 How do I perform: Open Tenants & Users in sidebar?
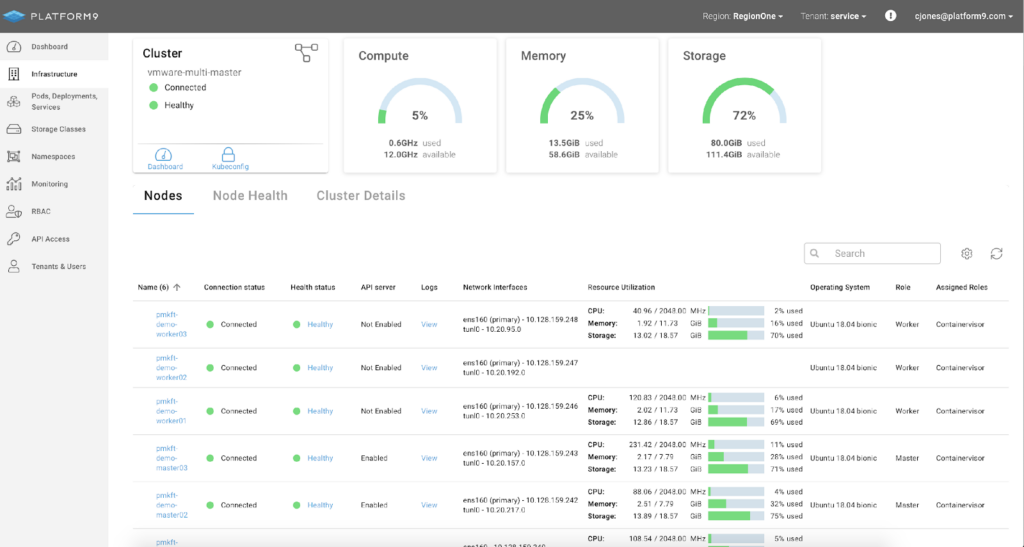pyautogui.click(x=58, y=266)
